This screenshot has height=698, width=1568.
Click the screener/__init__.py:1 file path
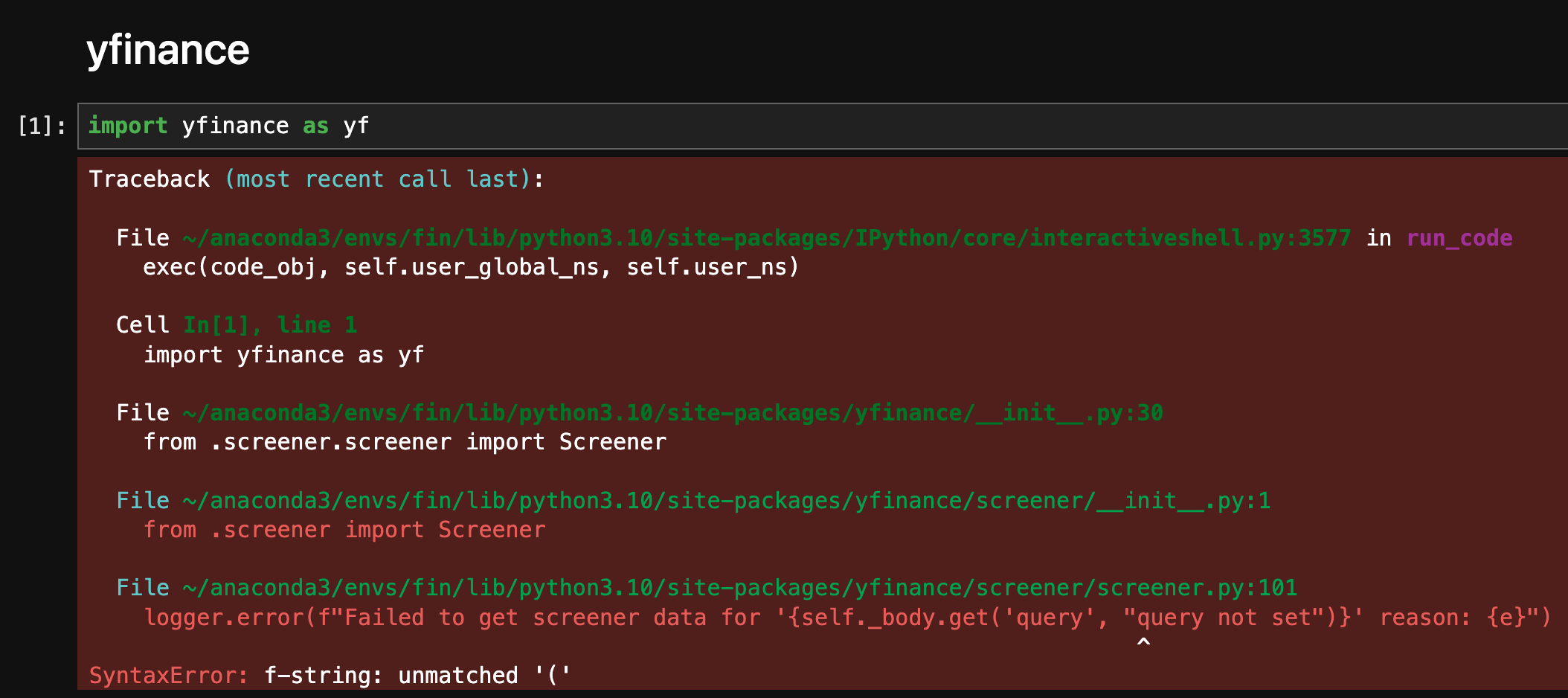click(x=727, y=501)
